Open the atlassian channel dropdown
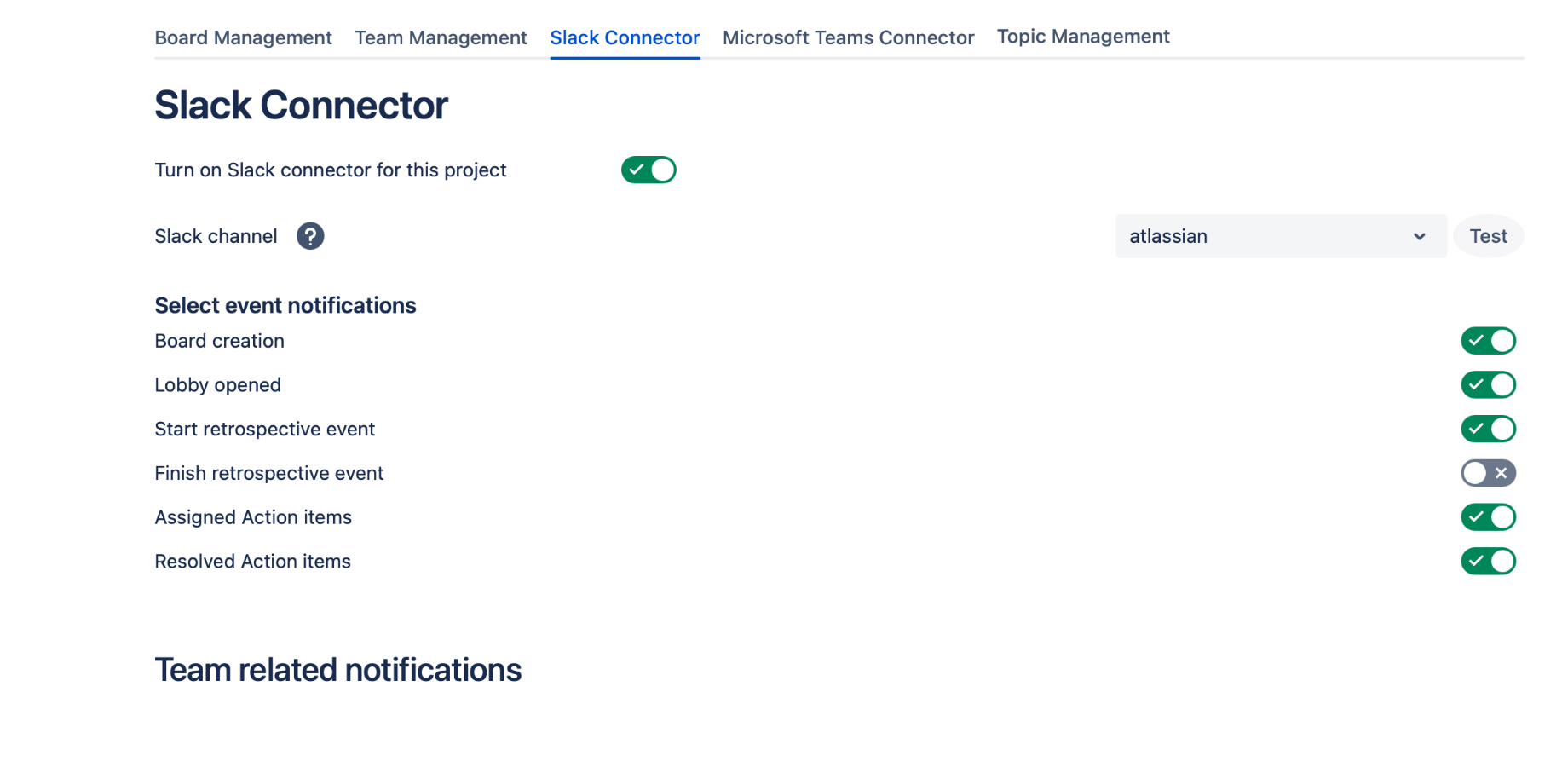This screenshot has height=767, width=1568. click(x=1281, y=236)
